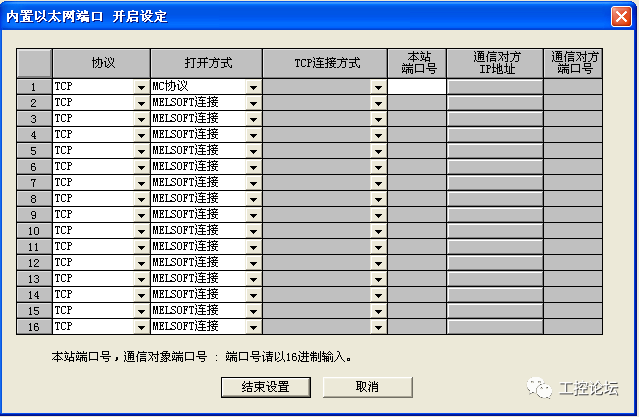
Task: Click row 1 通信对方端口号 cell
Action: pos(573,87)
